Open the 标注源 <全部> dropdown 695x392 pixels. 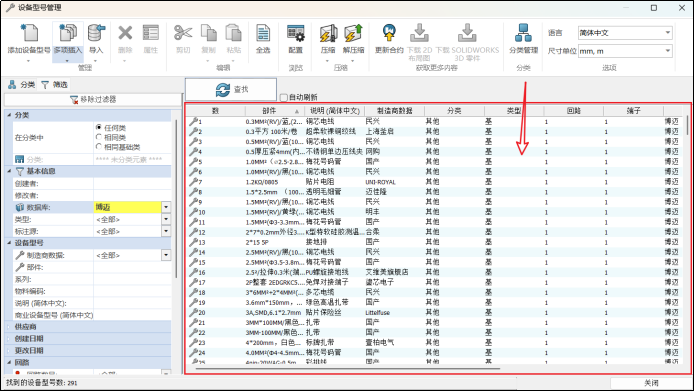(166, 231)
